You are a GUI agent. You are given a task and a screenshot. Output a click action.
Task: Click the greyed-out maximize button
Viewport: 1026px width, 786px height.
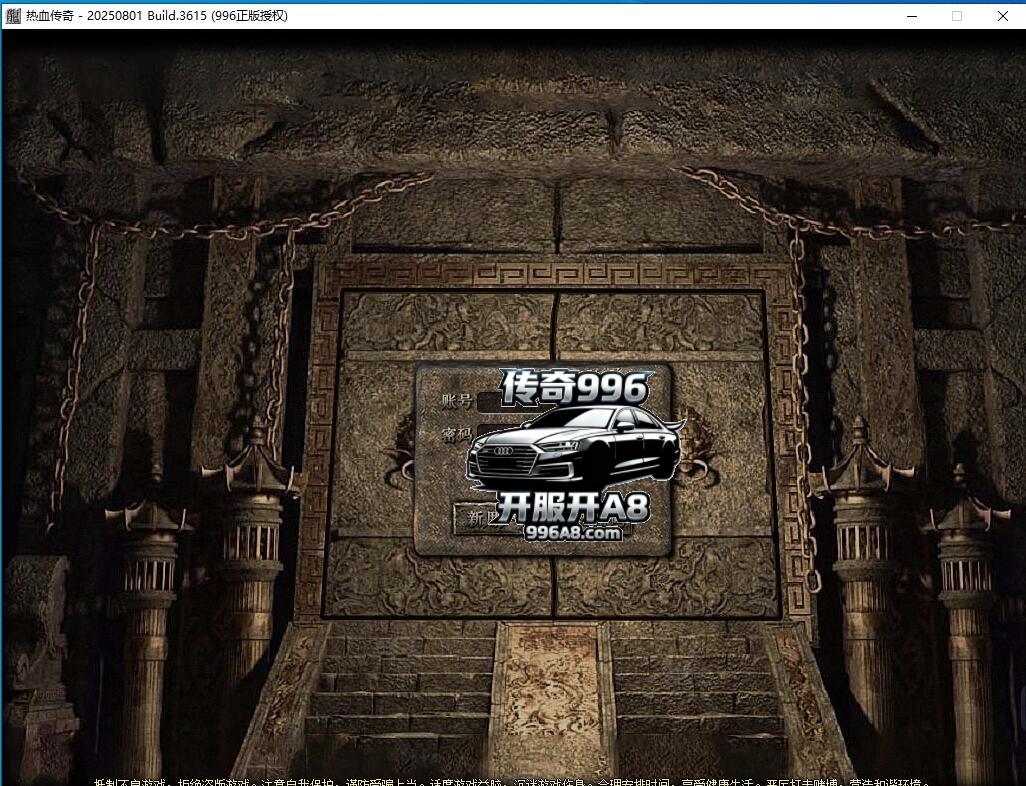pyautogui.click(x=957, y=16)
